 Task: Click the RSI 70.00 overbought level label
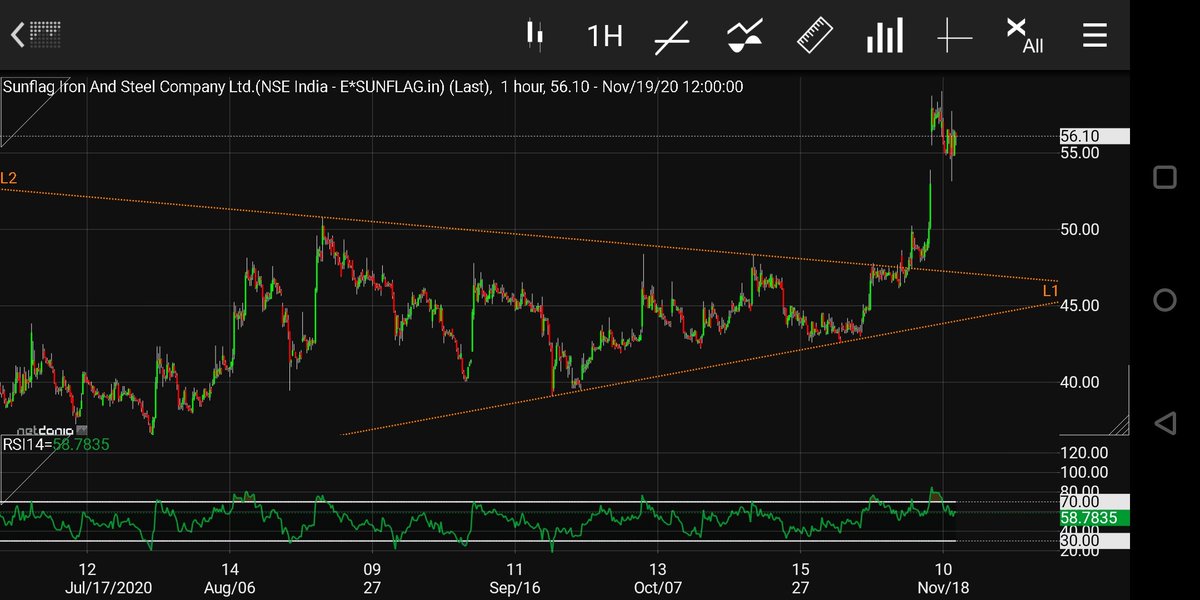(1094, 501)
